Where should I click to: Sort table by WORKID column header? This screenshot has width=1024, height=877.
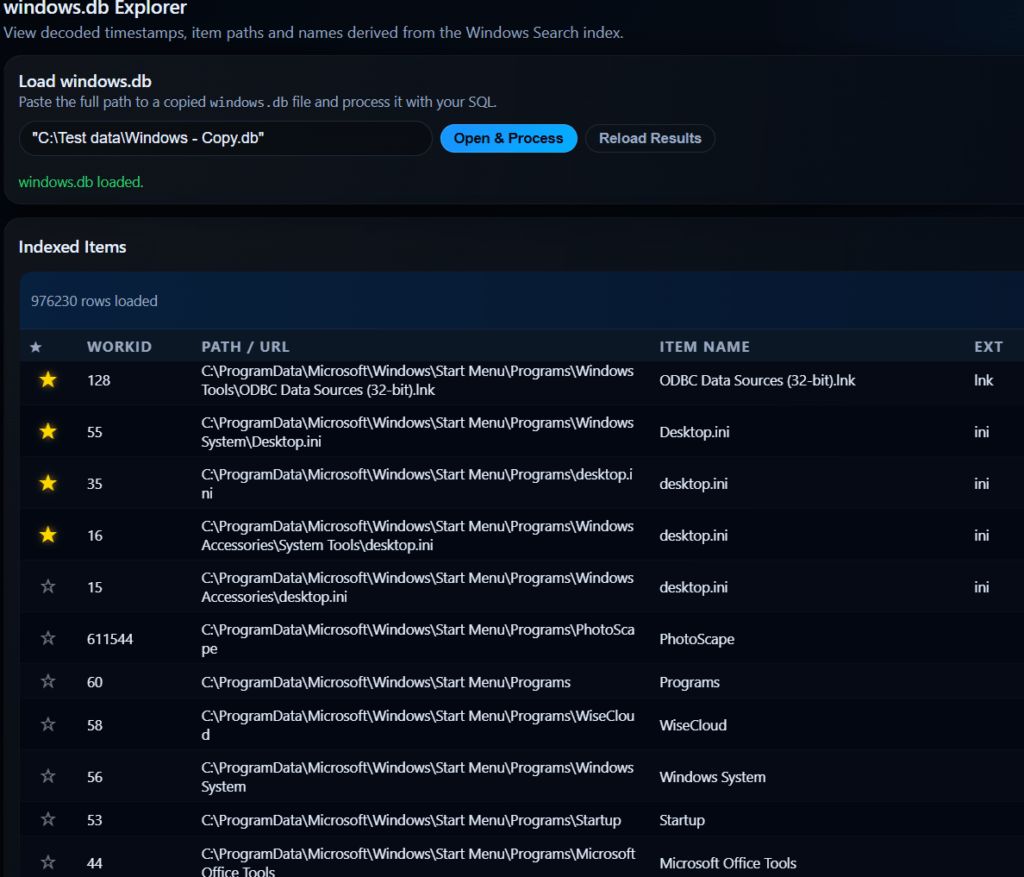pyautogui.click(x=119, y=347)
